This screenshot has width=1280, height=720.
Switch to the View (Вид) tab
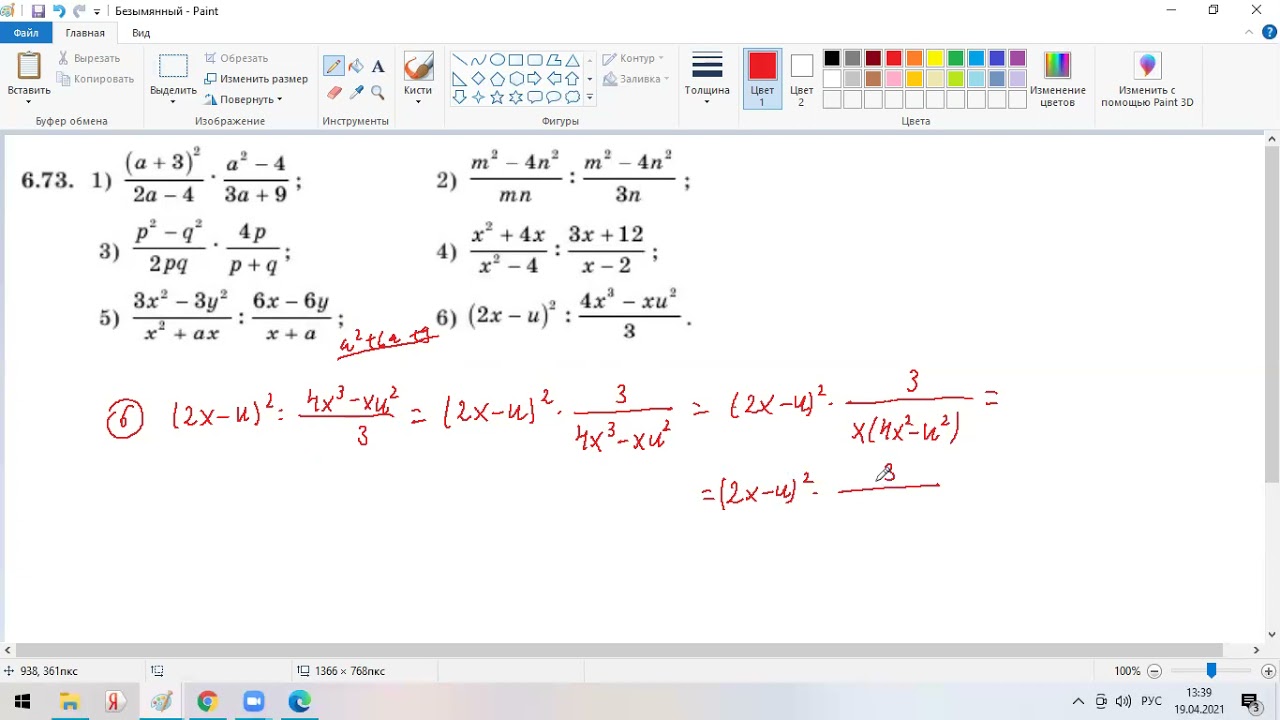pos(141,33)
